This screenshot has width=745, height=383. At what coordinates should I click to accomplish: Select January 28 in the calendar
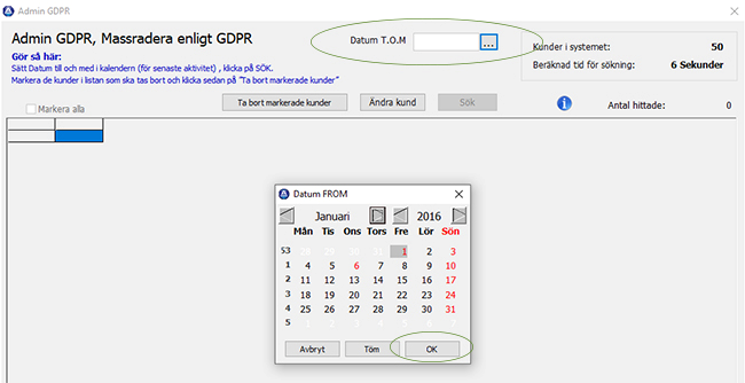pos(378,309)
